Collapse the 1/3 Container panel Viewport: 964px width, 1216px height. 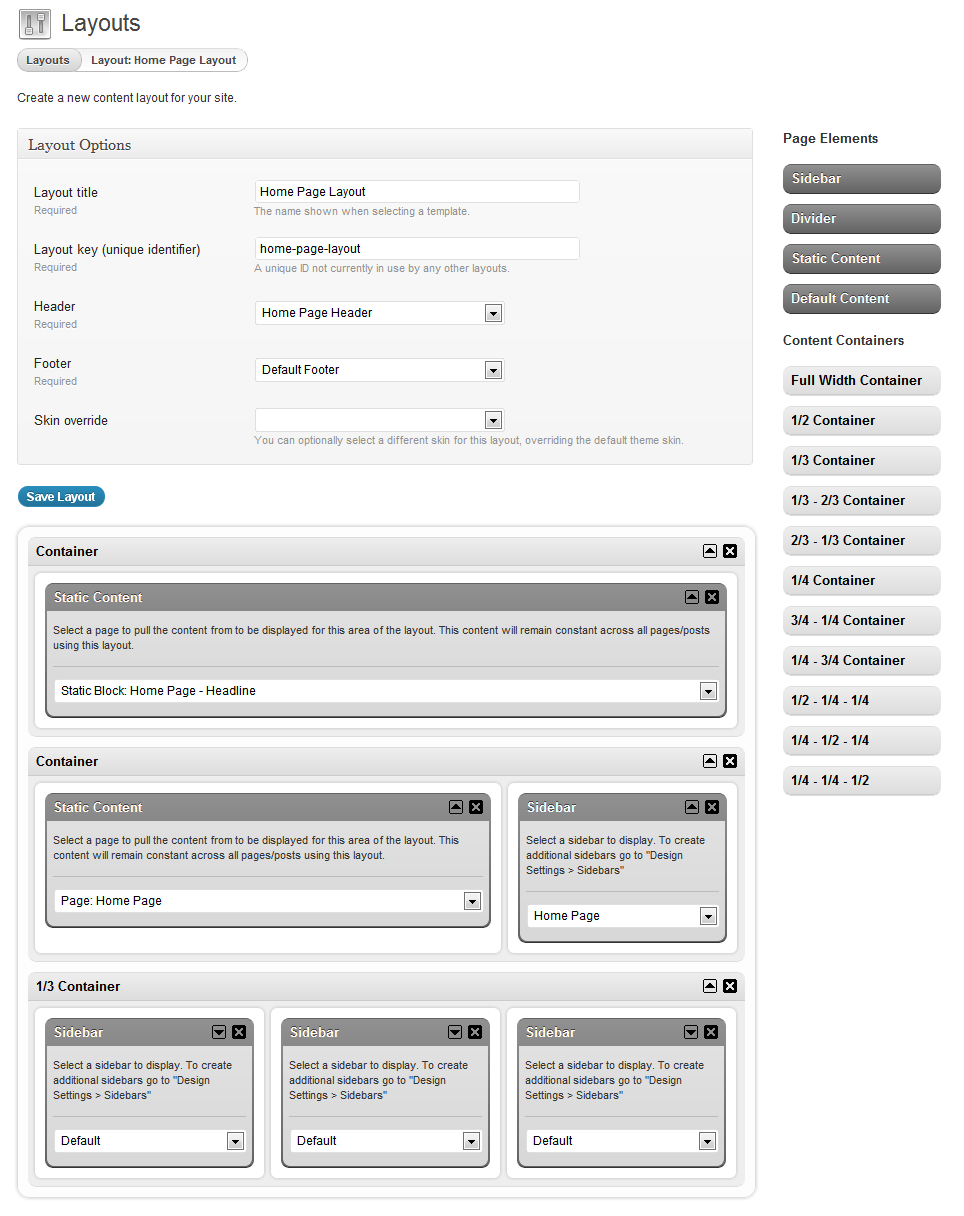710,986
